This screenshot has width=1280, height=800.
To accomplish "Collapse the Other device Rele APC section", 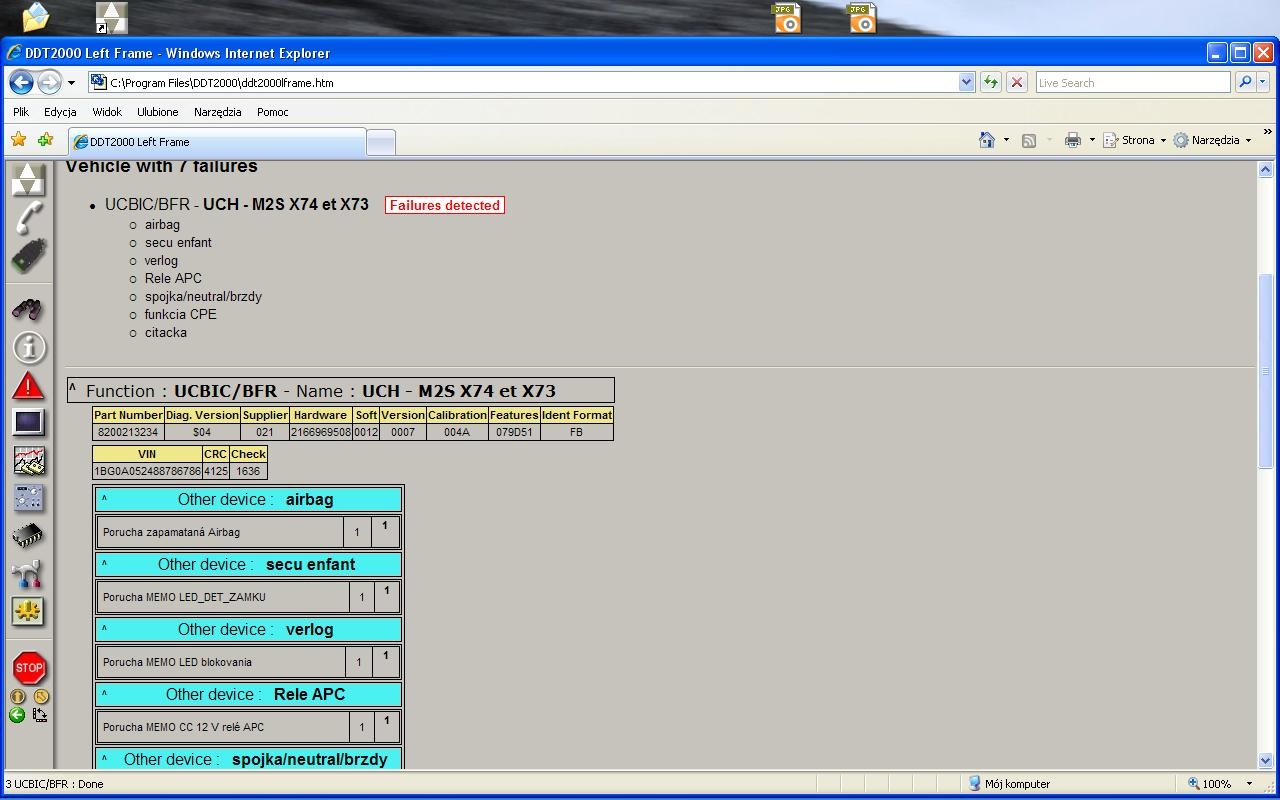I will tap(104, 694).
